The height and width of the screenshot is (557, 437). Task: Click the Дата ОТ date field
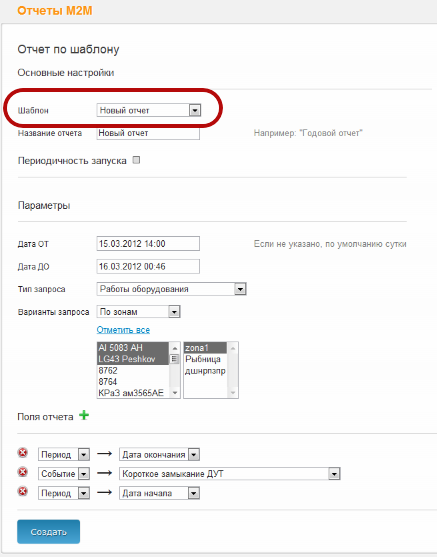[148, 244]
